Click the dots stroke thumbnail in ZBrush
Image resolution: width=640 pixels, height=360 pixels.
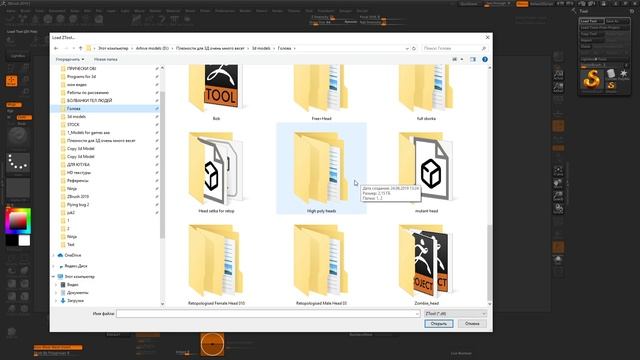click(x=18, y=162)
